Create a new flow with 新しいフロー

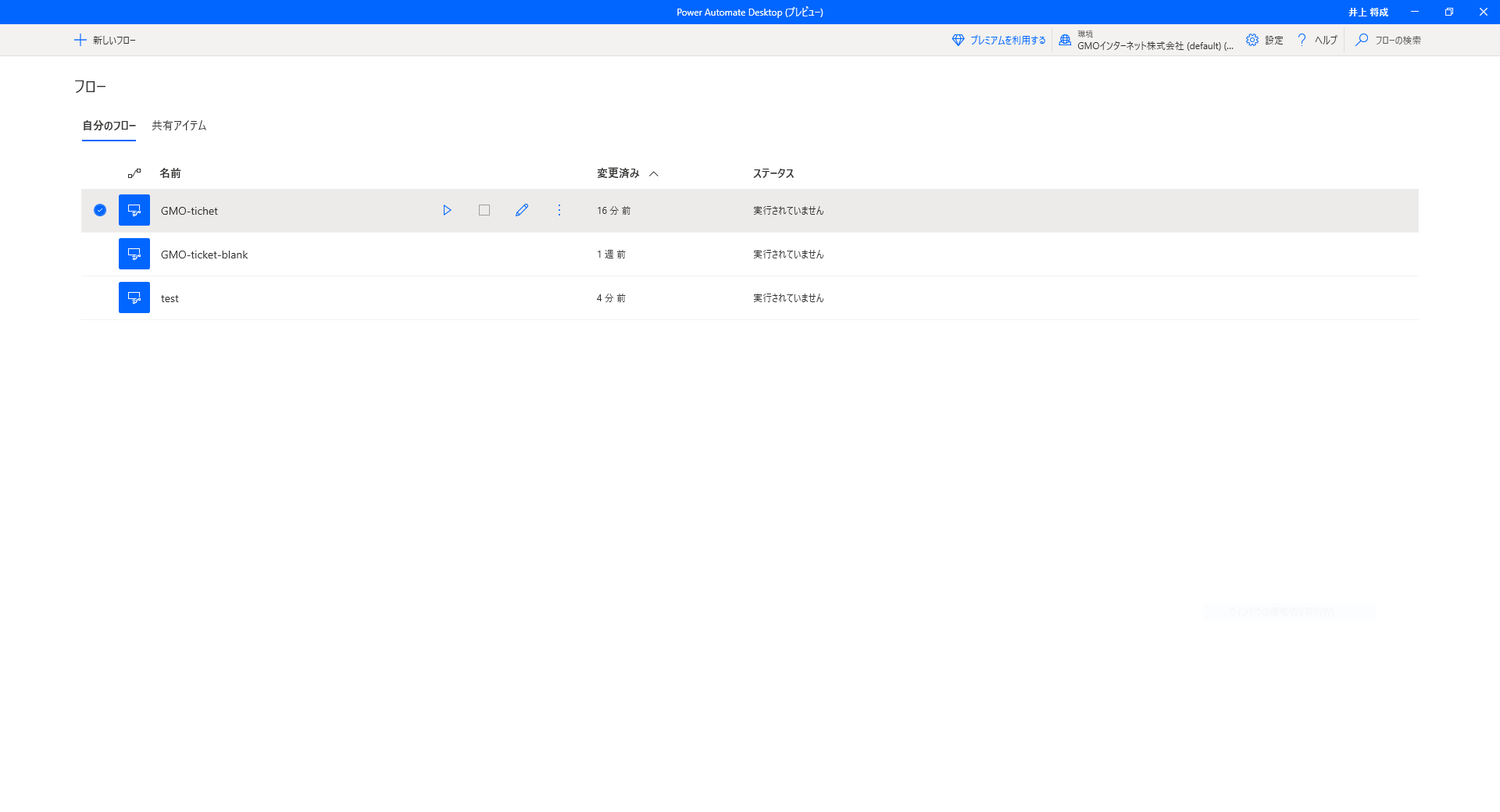click(x=105, y=40)
